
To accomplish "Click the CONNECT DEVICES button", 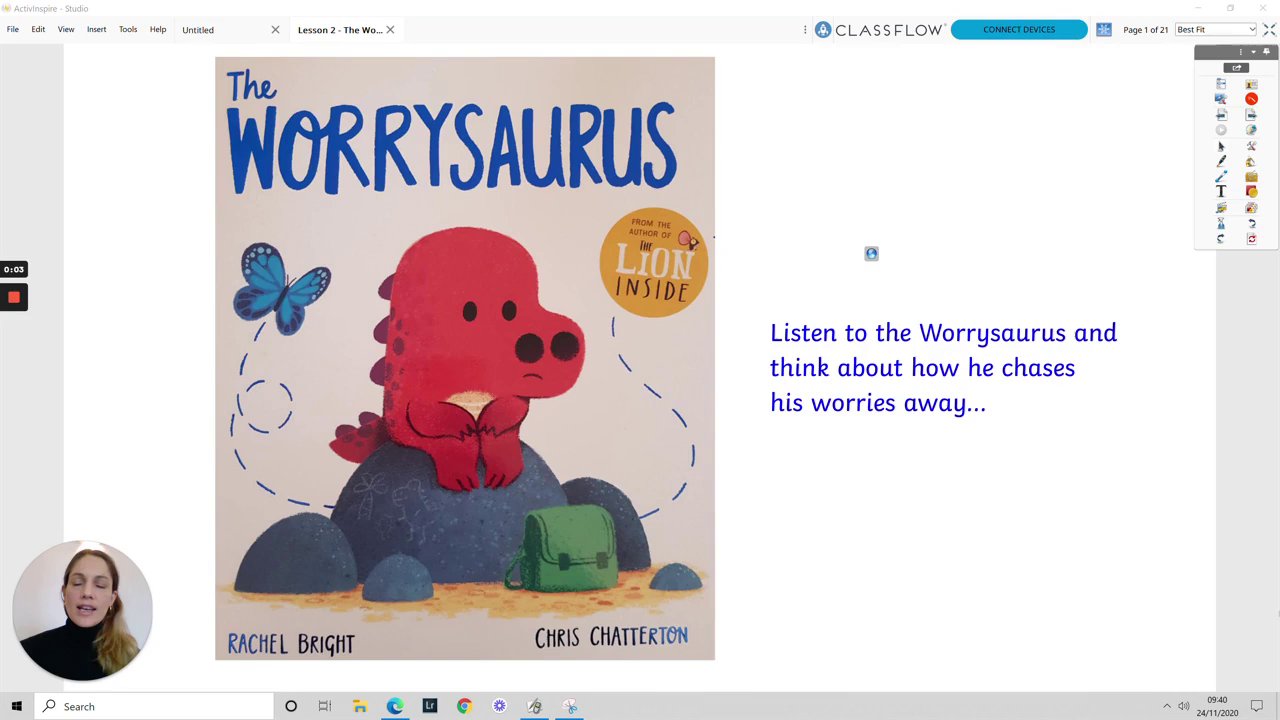I will coord(1019,30).
